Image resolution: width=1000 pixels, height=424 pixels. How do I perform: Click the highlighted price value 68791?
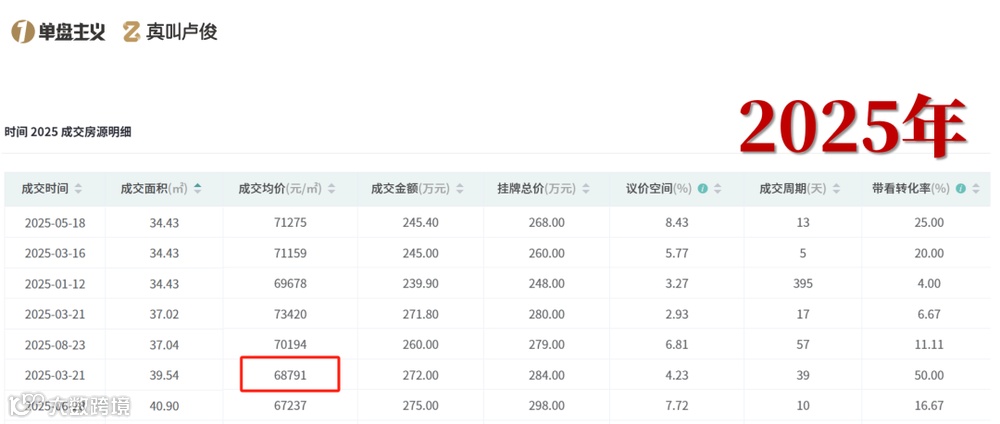click(x=290, y=376)
